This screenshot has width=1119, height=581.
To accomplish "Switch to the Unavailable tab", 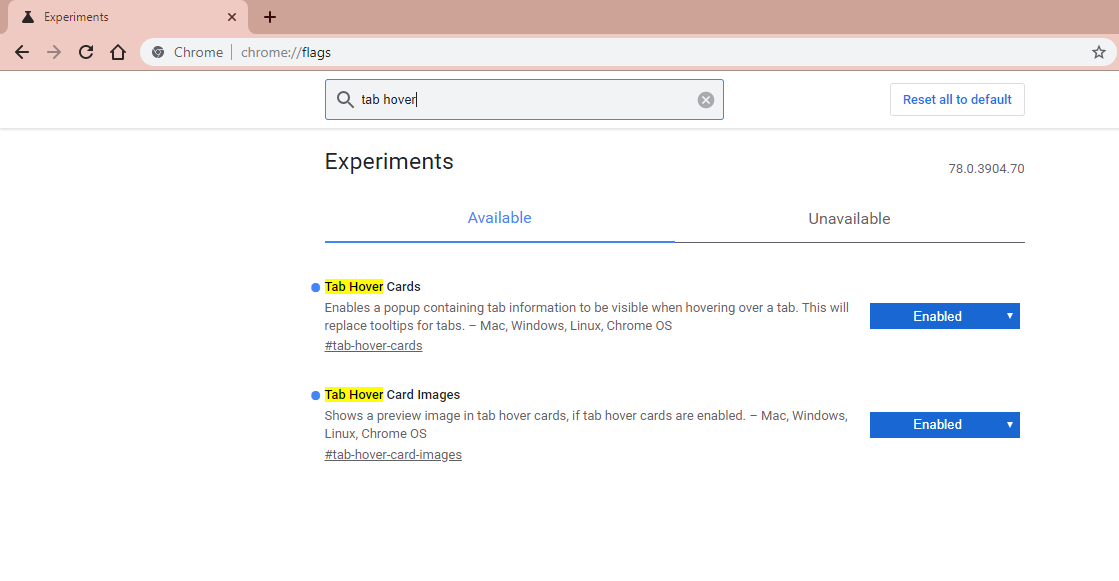I will point(849,219).
